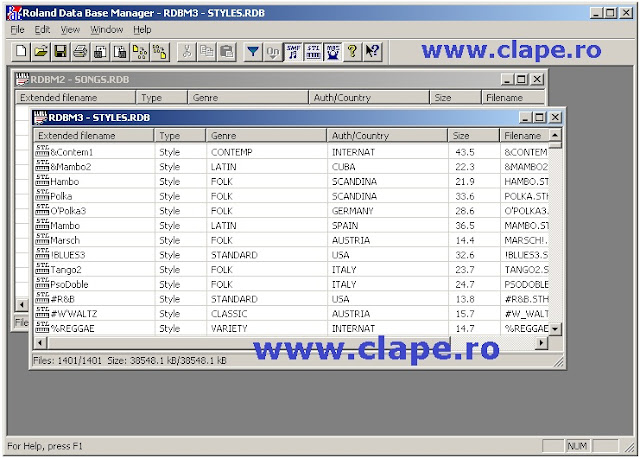Sort STYLES.RDB by Genre column header

(266, 135)
